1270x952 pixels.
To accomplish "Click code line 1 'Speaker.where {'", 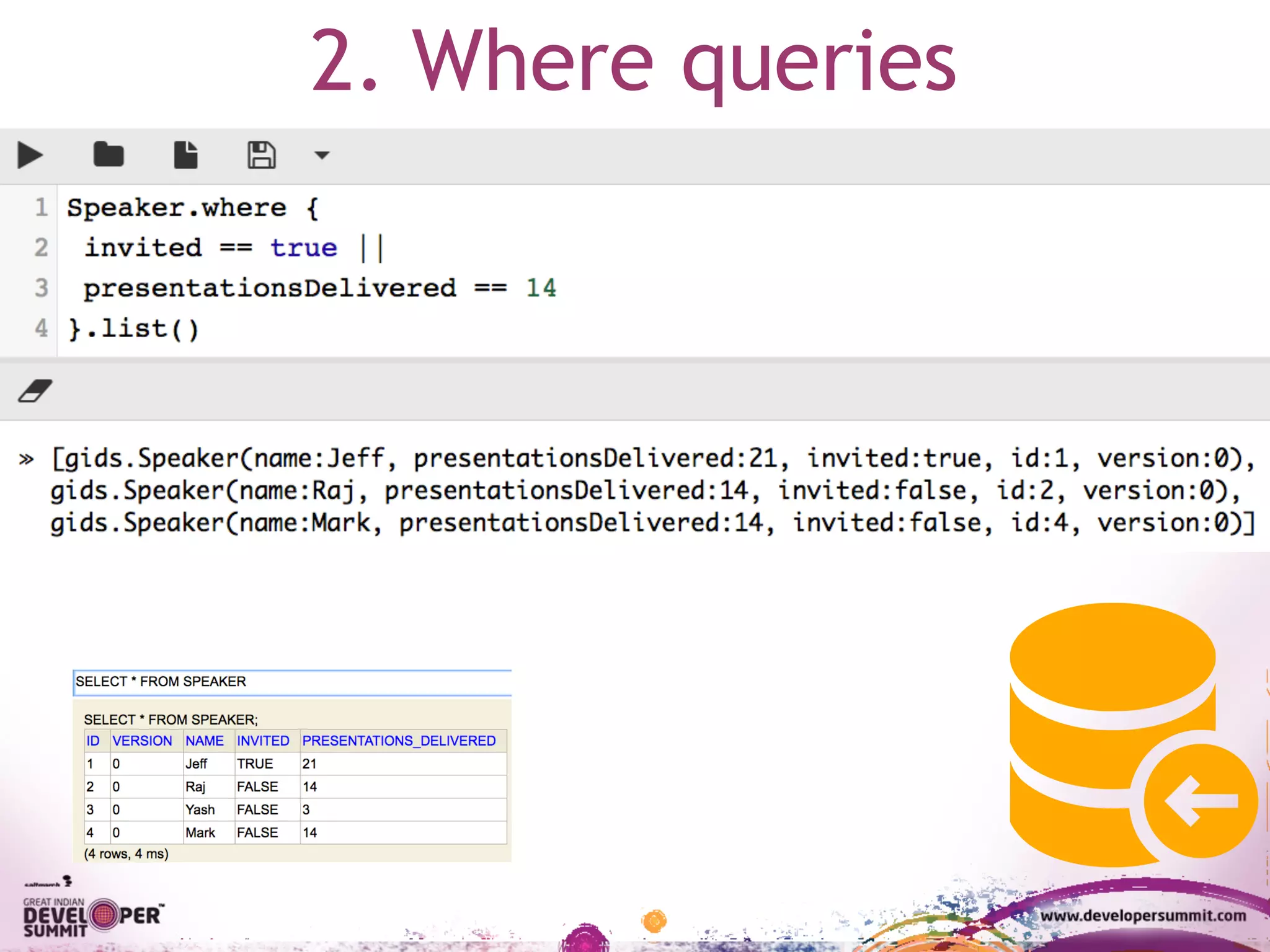I will (x=193, y=208).
